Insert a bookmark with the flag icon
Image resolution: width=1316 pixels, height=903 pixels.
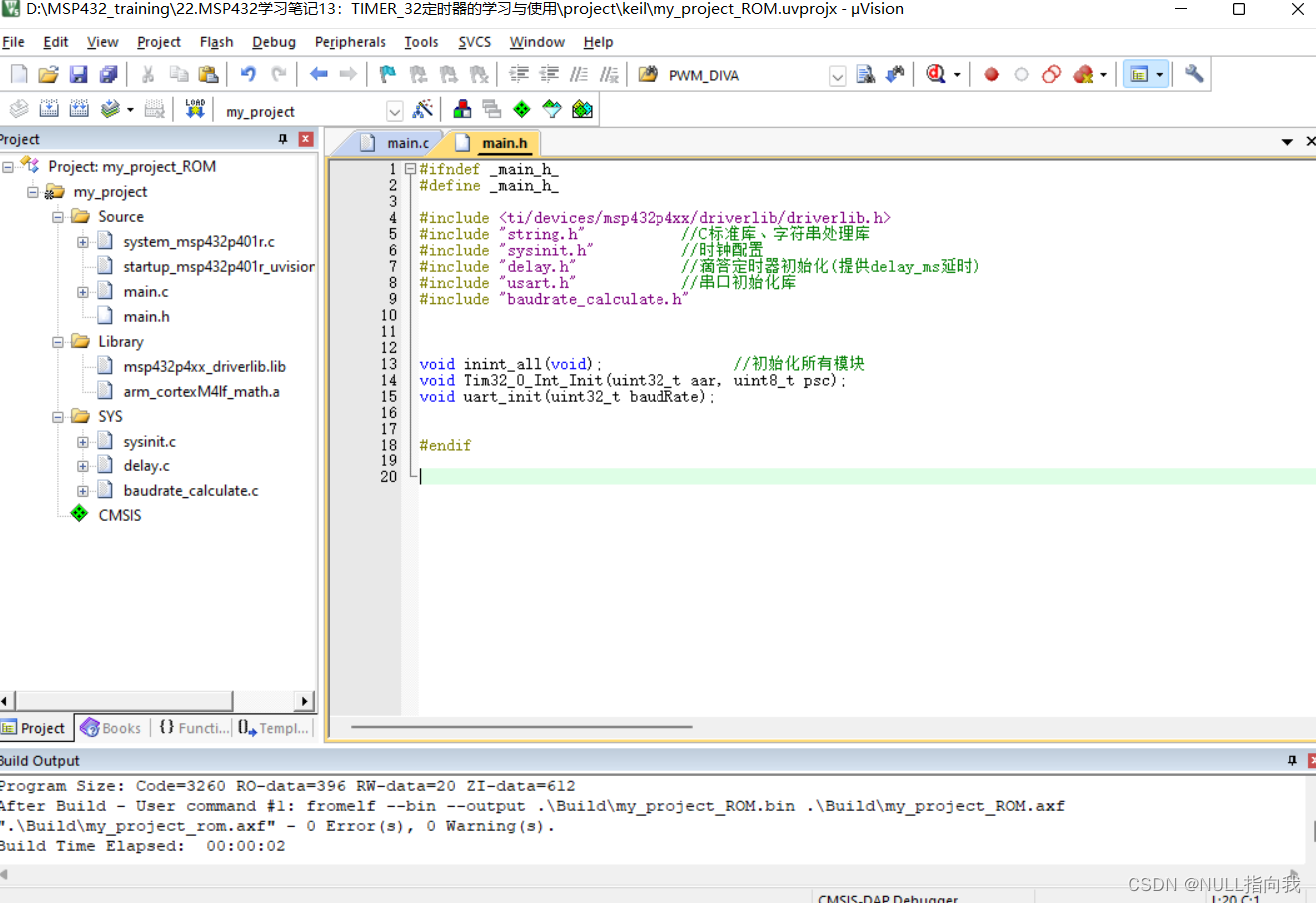386,73
